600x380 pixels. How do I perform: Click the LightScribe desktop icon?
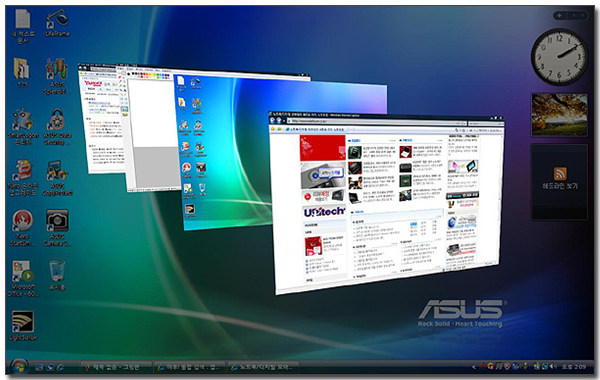23,325
